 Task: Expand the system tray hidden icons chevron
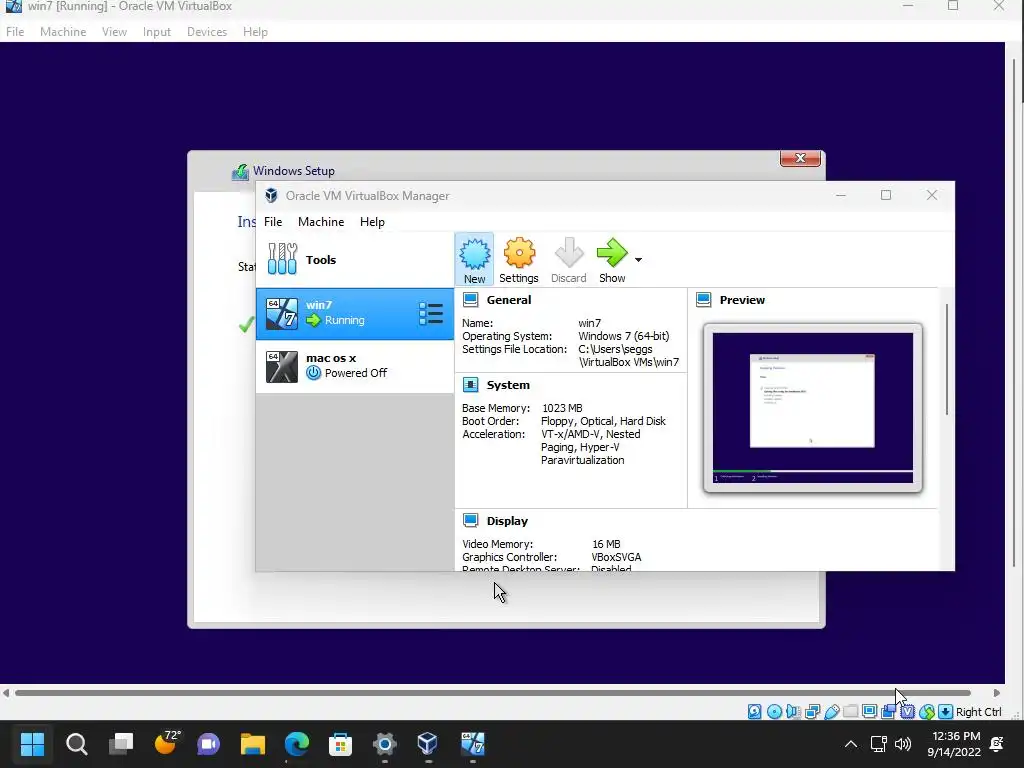pyautogui.click(x=851, y=744)
